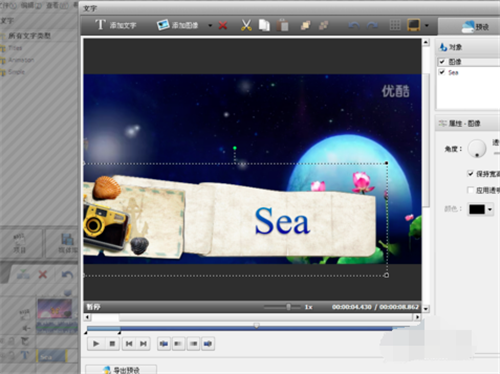The width and height of the screenshot is (500, 374).
Task: Click the black color swatch
Action: [x=477, y=209]
